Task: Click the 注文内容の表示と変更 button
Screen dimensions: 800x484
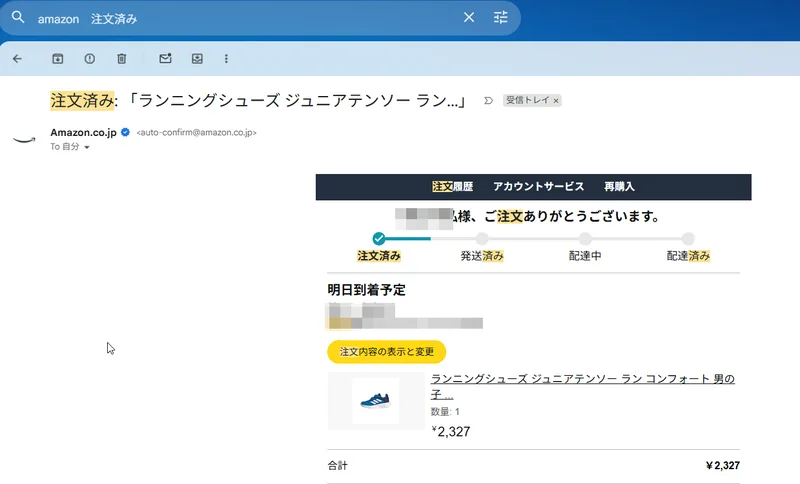Action: [387, 352]
